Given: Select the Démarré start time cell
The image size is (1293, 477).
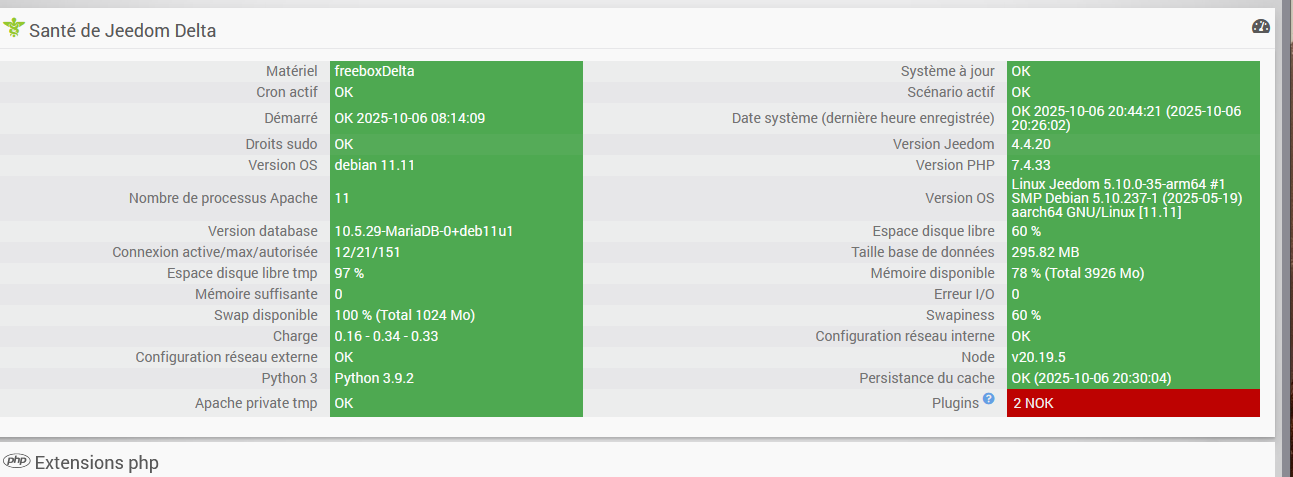Looking at the screenshot, I should tap(410, 118).
